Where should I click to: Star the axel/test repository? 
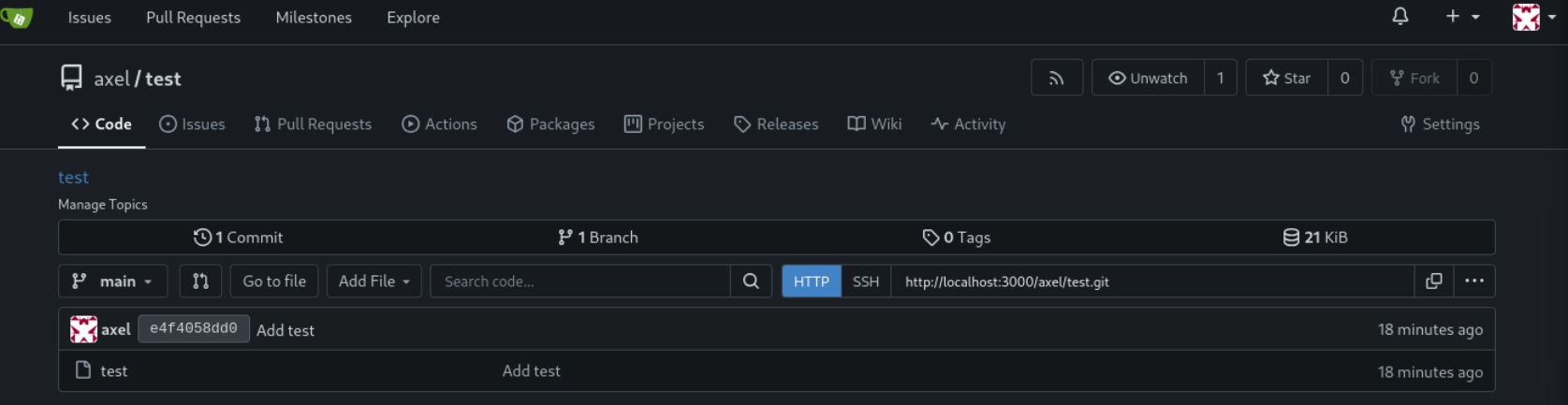coord(1286,79)
